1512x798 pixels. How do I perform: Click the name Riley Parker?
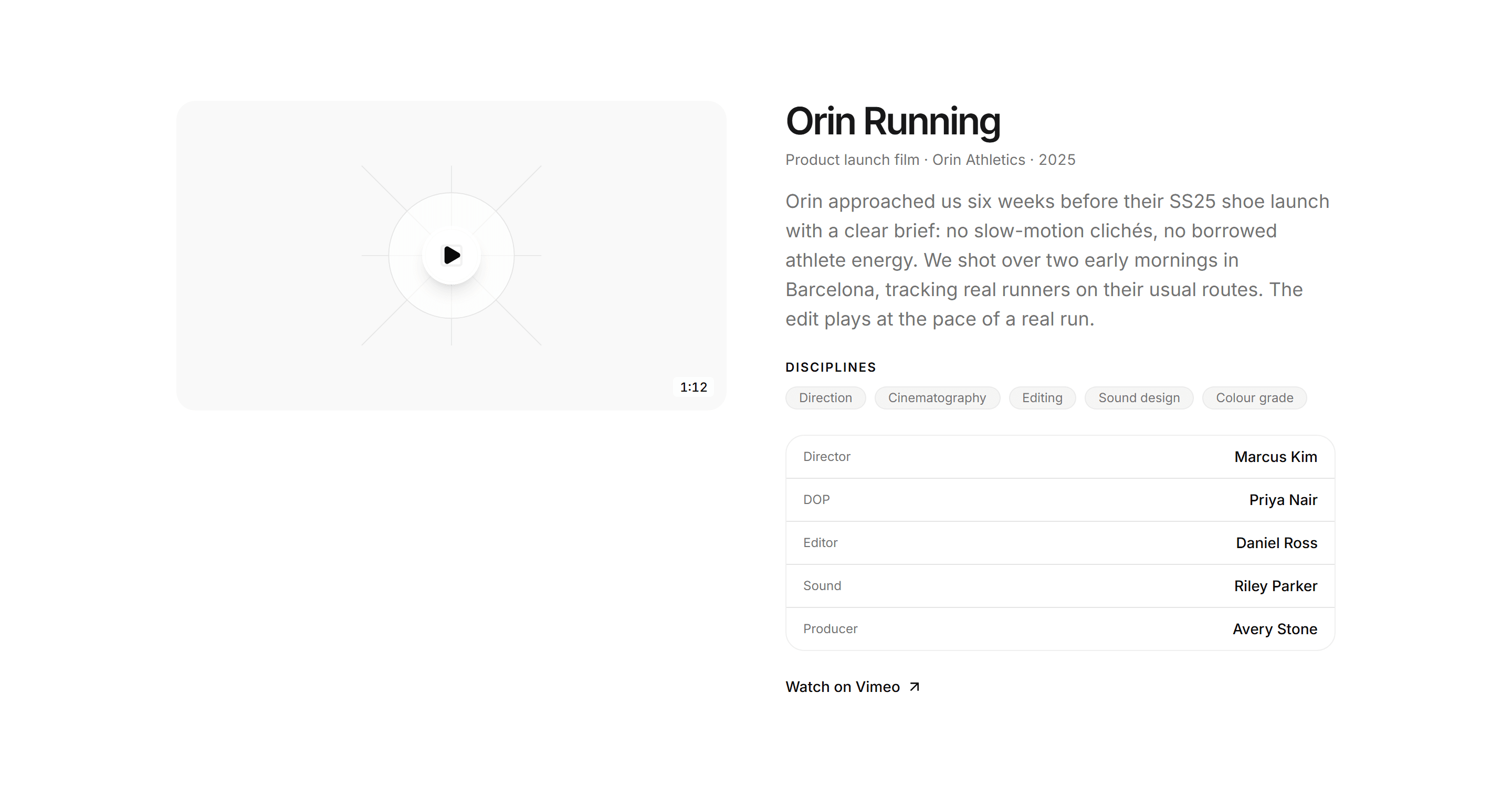[1275, 586]
